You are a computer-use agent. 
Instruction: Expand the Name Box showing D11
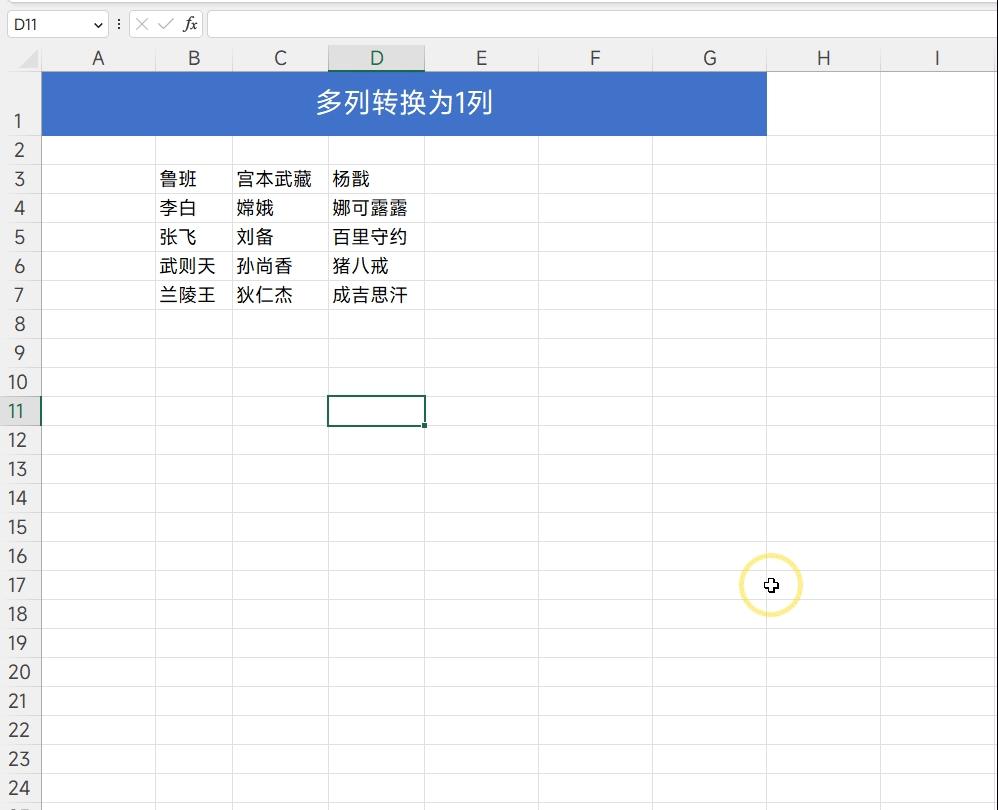(x=45, y=24)
